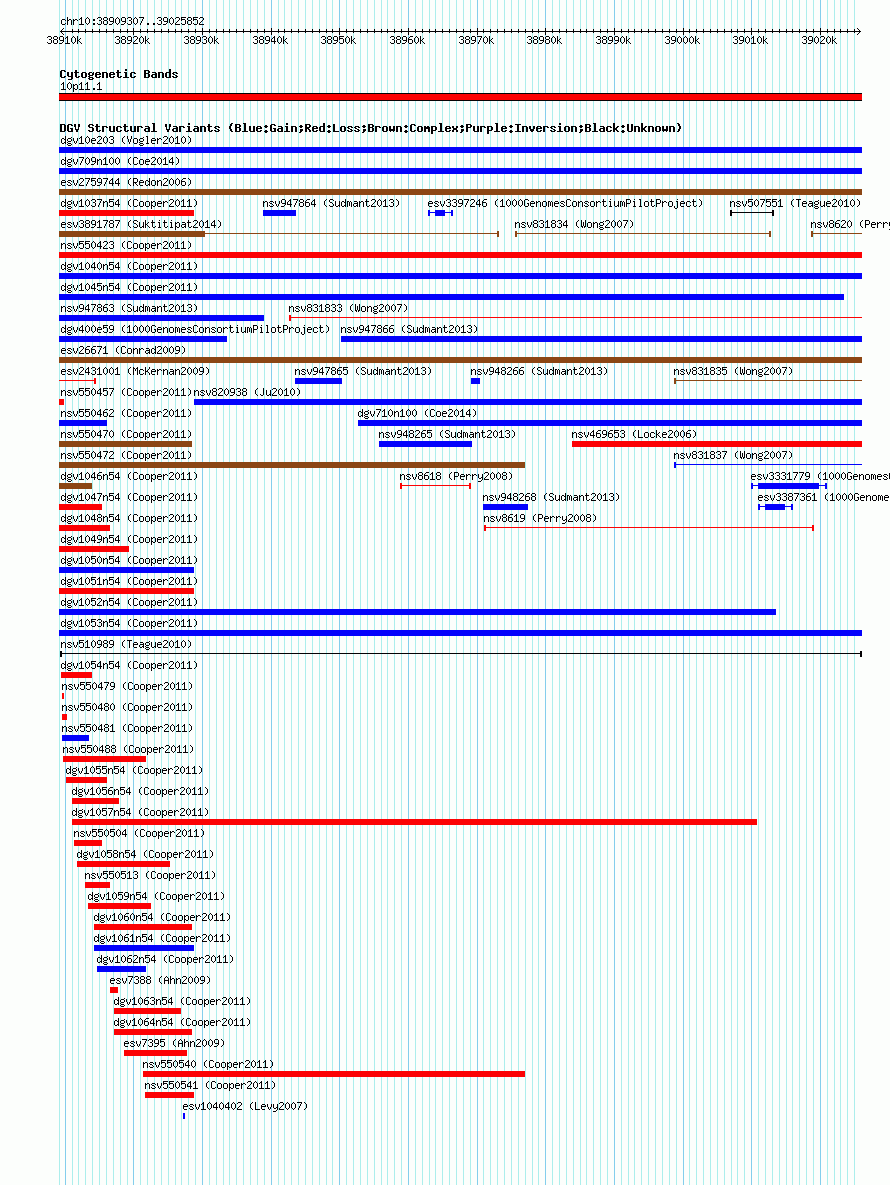Image resolution: width=890 pixels, height=1185 pixels.
Task: Select dgv1037n54 (Cooper2011) variant label
Action: pos(128,204)
